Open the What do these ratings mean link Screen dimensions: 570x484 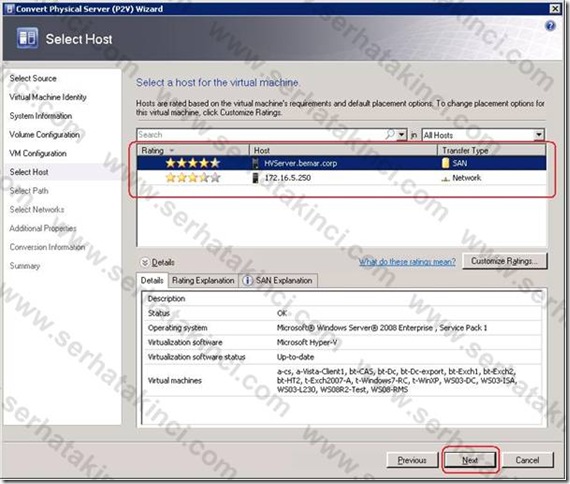407,261
